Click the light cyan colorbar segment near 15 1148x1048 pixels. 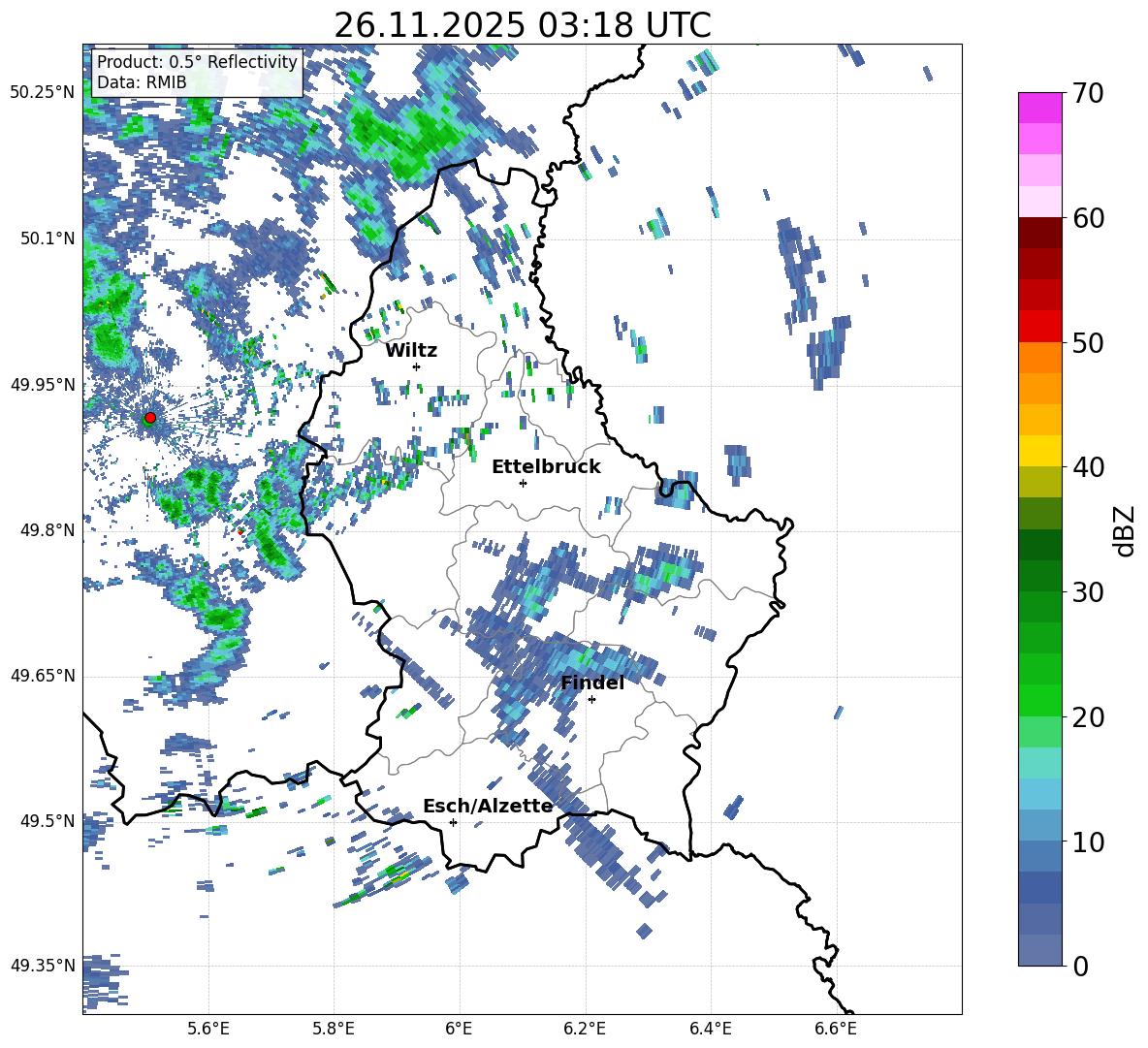[1039, 763]
